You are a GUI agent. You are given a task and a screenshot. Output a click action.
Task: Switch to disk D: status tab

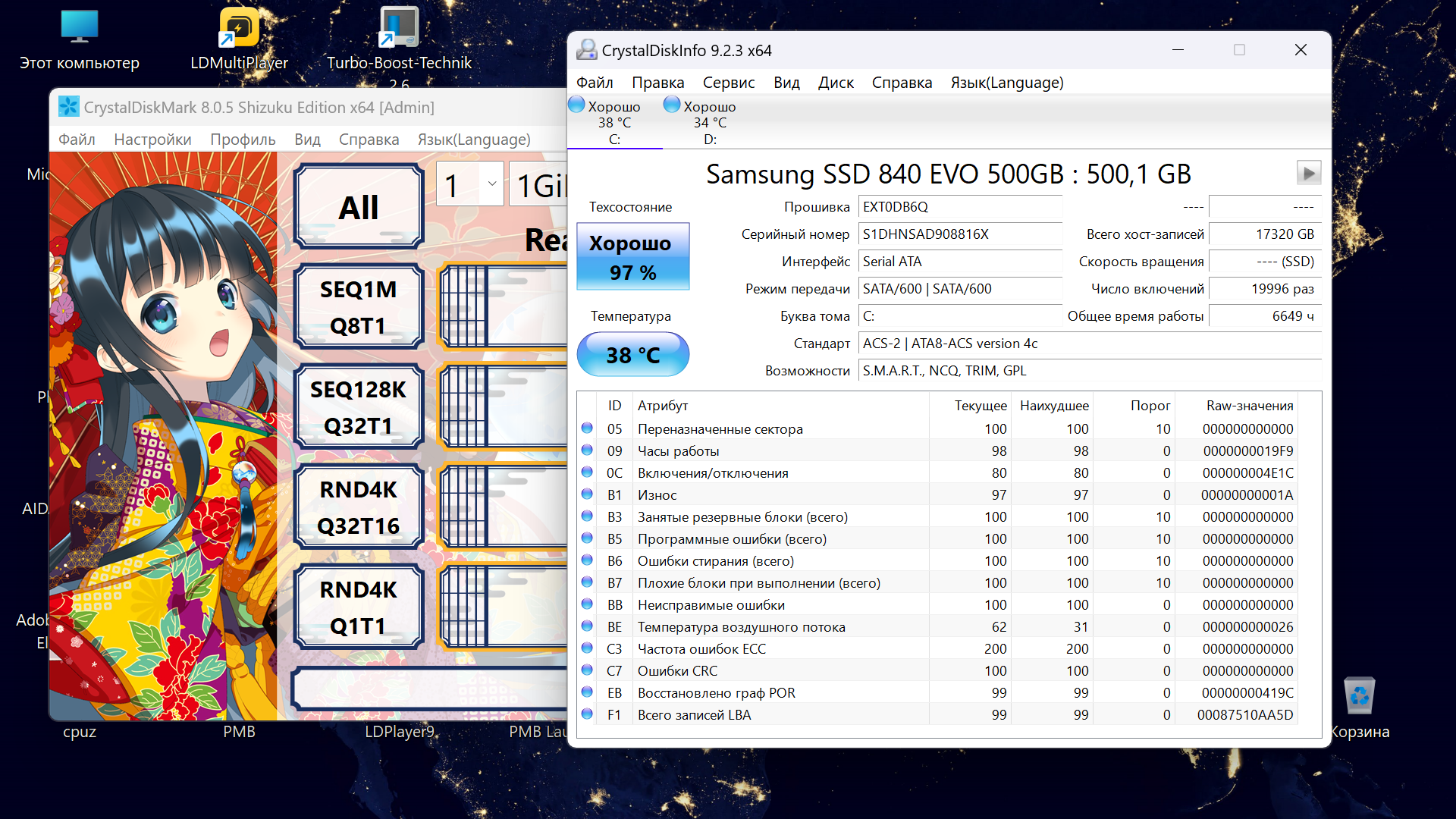pyautogui.click(x=710, y=123)
